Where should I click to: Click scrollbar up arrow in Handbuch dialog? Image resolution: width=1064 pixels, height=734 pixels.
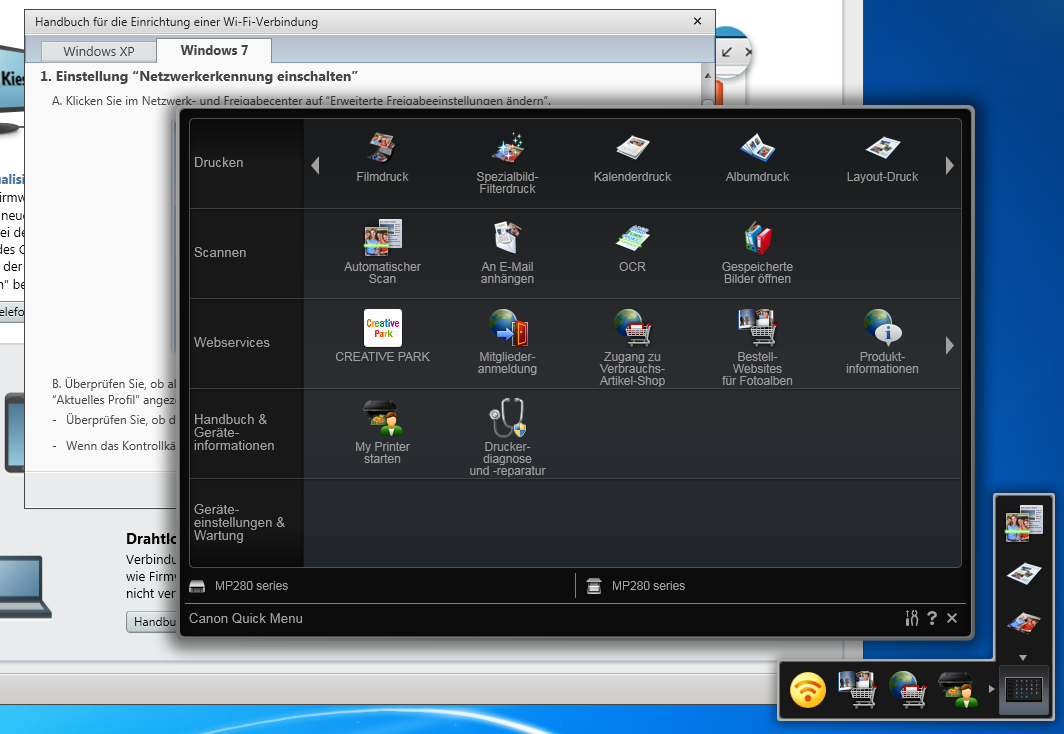coord(707,76)
